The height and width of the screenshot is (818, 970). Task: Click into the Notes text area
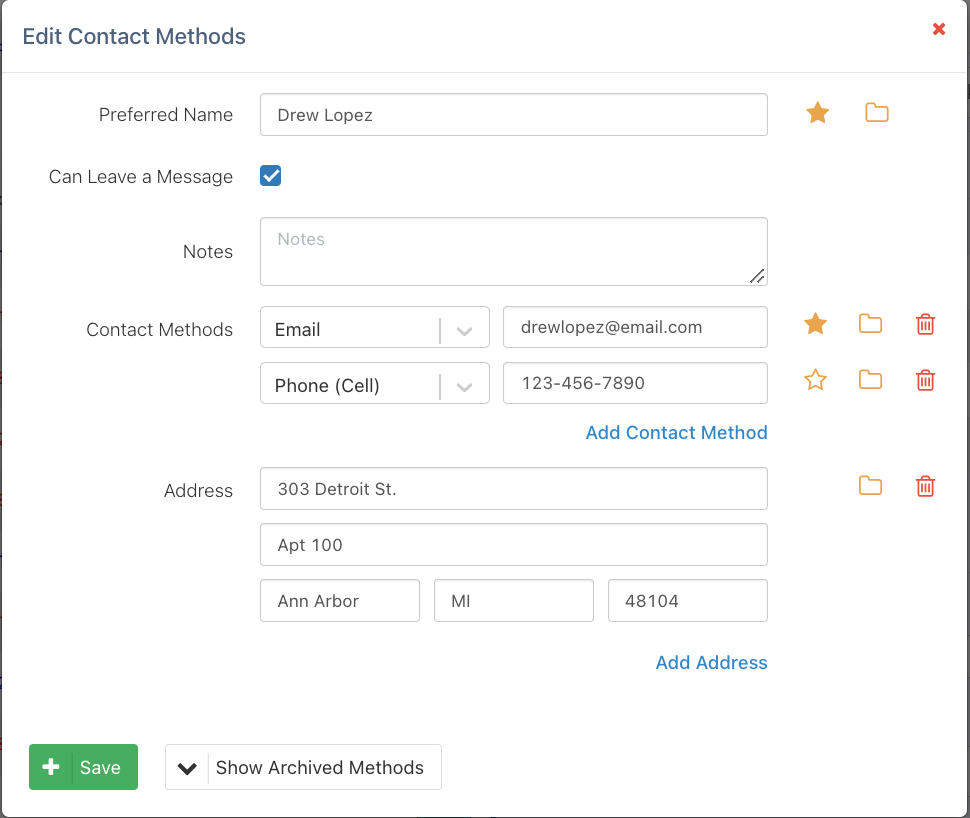click(x=513, y=252)
